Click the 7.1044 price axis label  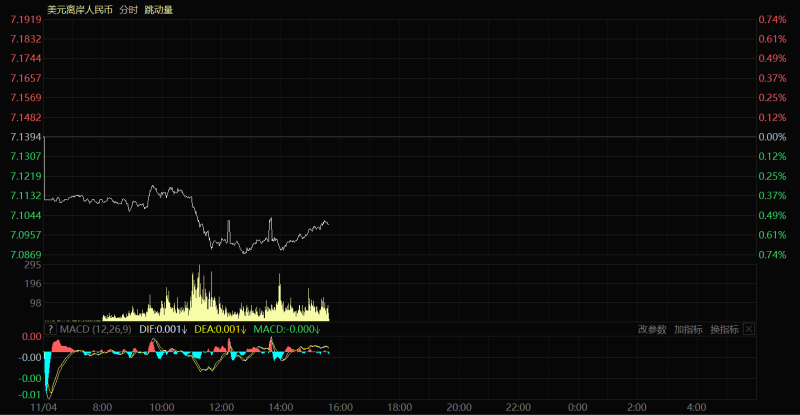click(x=26, y=215)
